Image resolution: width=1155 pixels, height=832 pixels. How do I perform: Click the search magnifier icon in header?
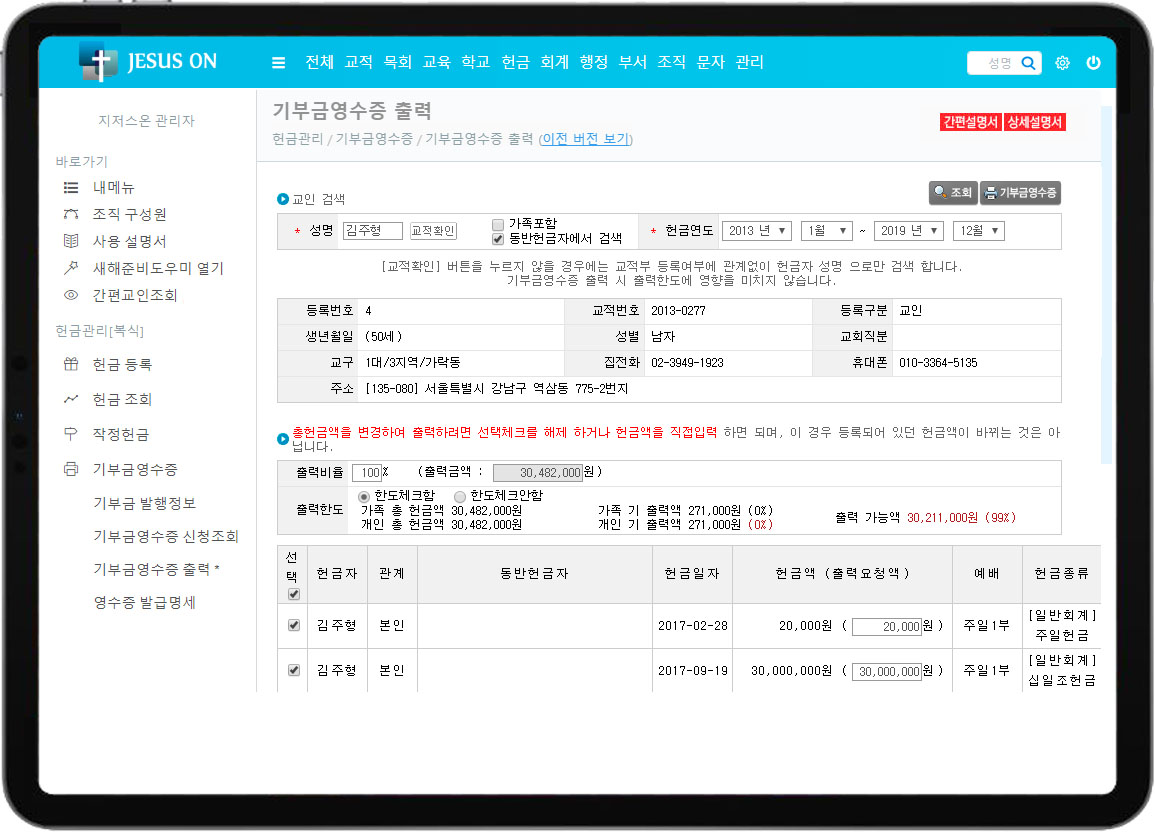click(1028, 63)
